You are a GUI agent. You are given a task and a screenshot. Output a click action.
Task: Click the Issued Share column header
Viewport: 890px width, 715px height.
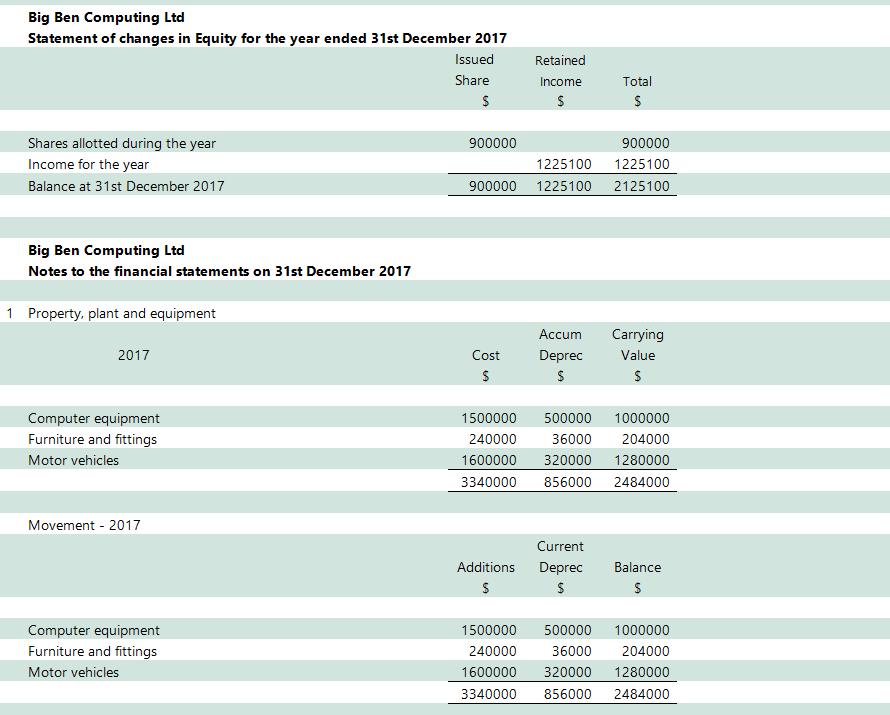pyautogui.click(x=473, y=70)
